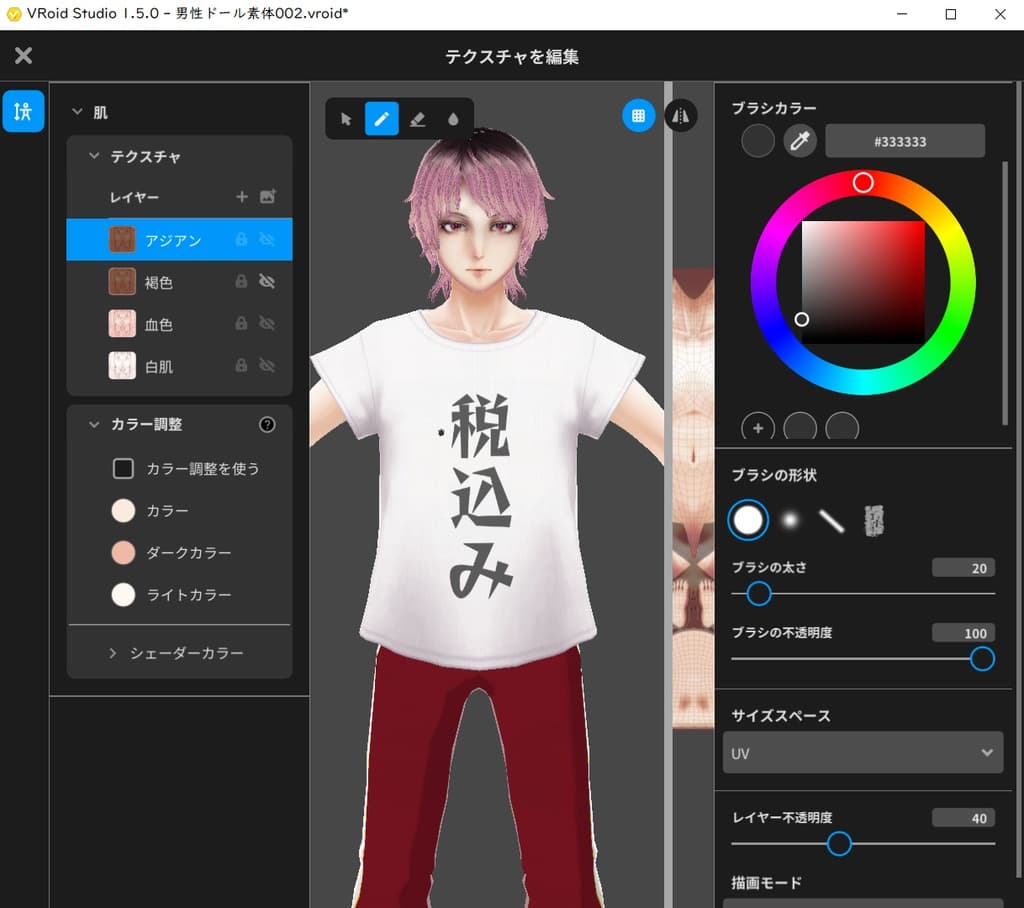Activate the Brush tool
Image resolution: width=1024 pixels, height=908 pixels.
[382, 119]
